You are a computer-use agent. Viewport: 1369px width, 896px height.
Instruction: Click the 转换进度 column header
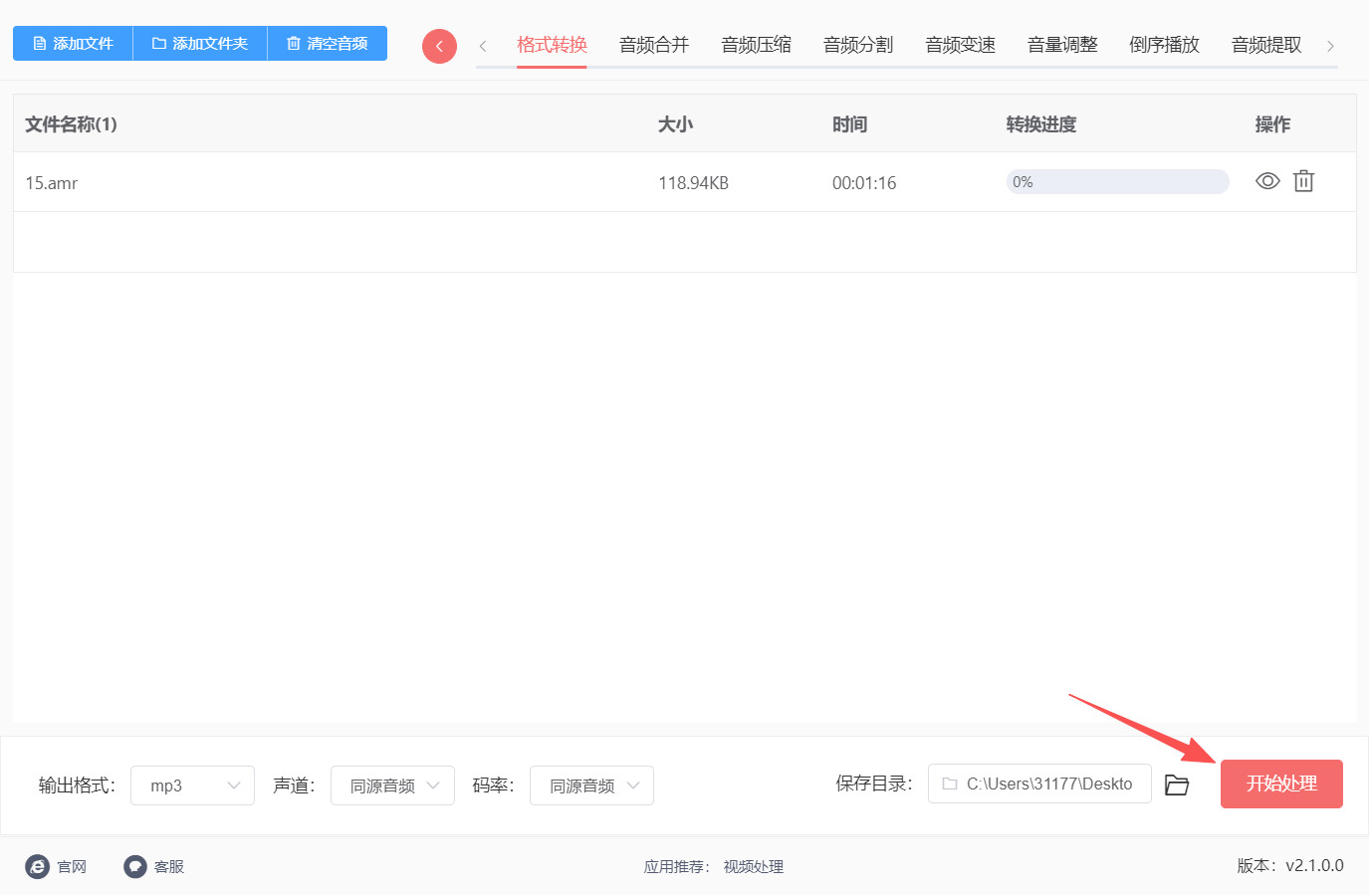(x=1041, y=124)
